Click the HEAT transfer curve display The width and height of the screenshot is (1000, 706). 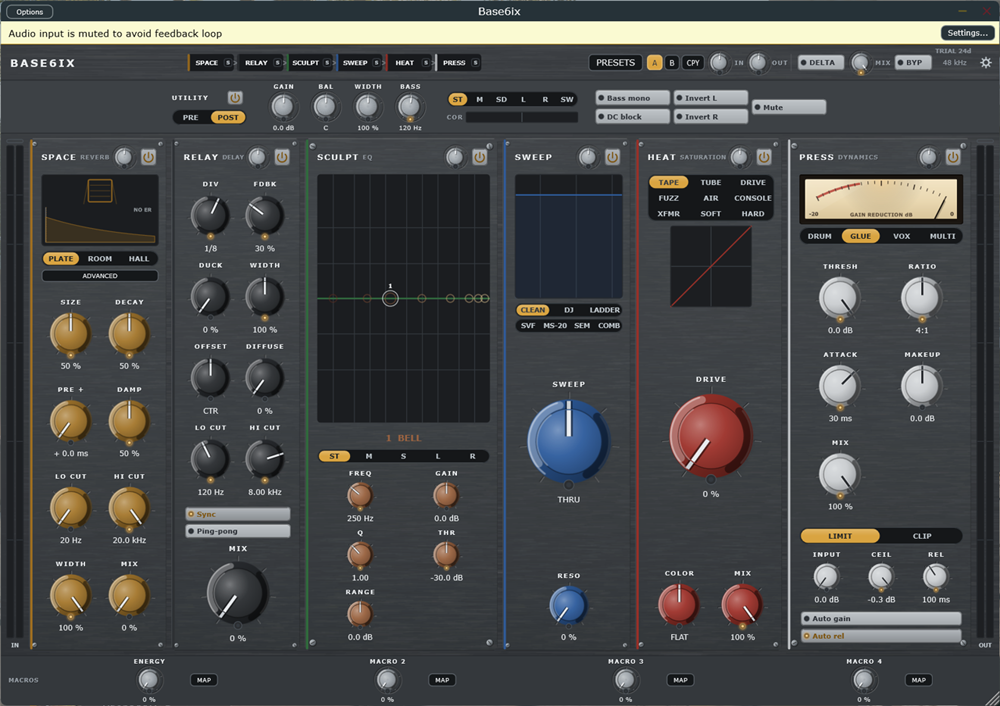point(710,267)
